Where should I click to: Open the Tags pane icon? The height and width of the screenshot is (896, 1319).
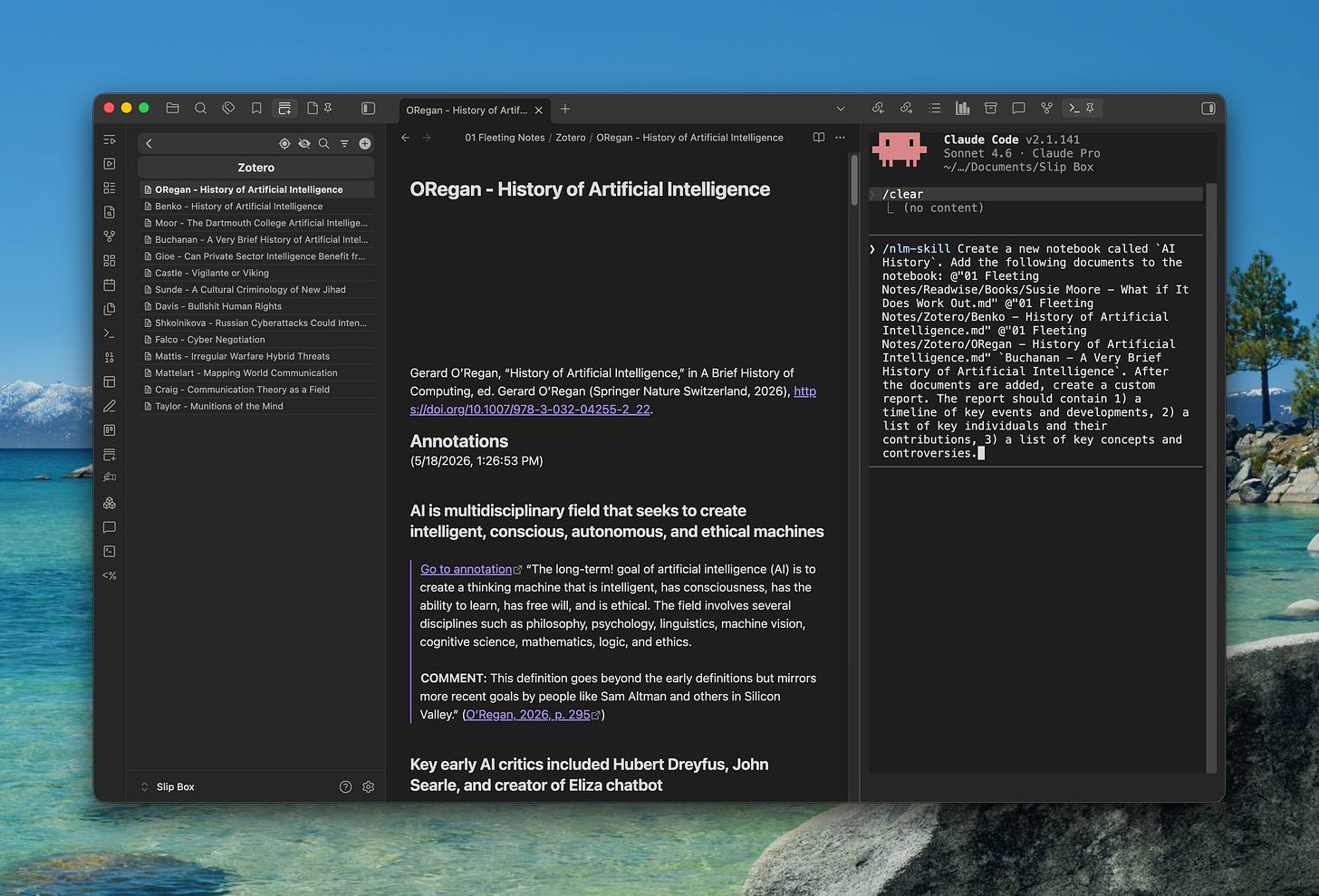tap(228, 109)
